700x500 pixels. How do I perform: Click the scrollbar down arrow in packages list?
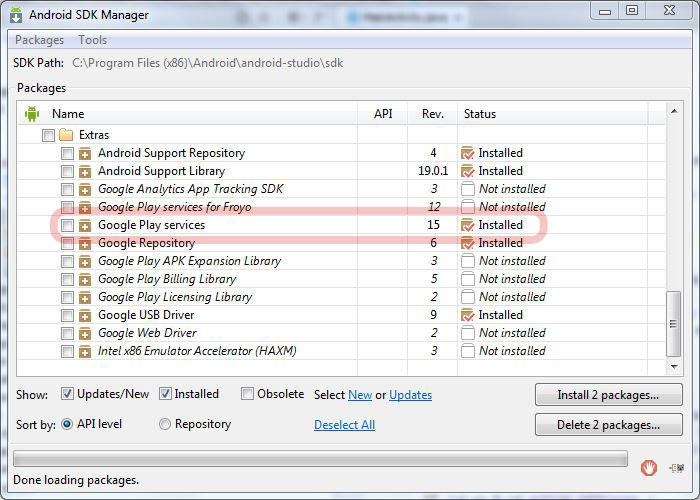(x=674, y=367)
